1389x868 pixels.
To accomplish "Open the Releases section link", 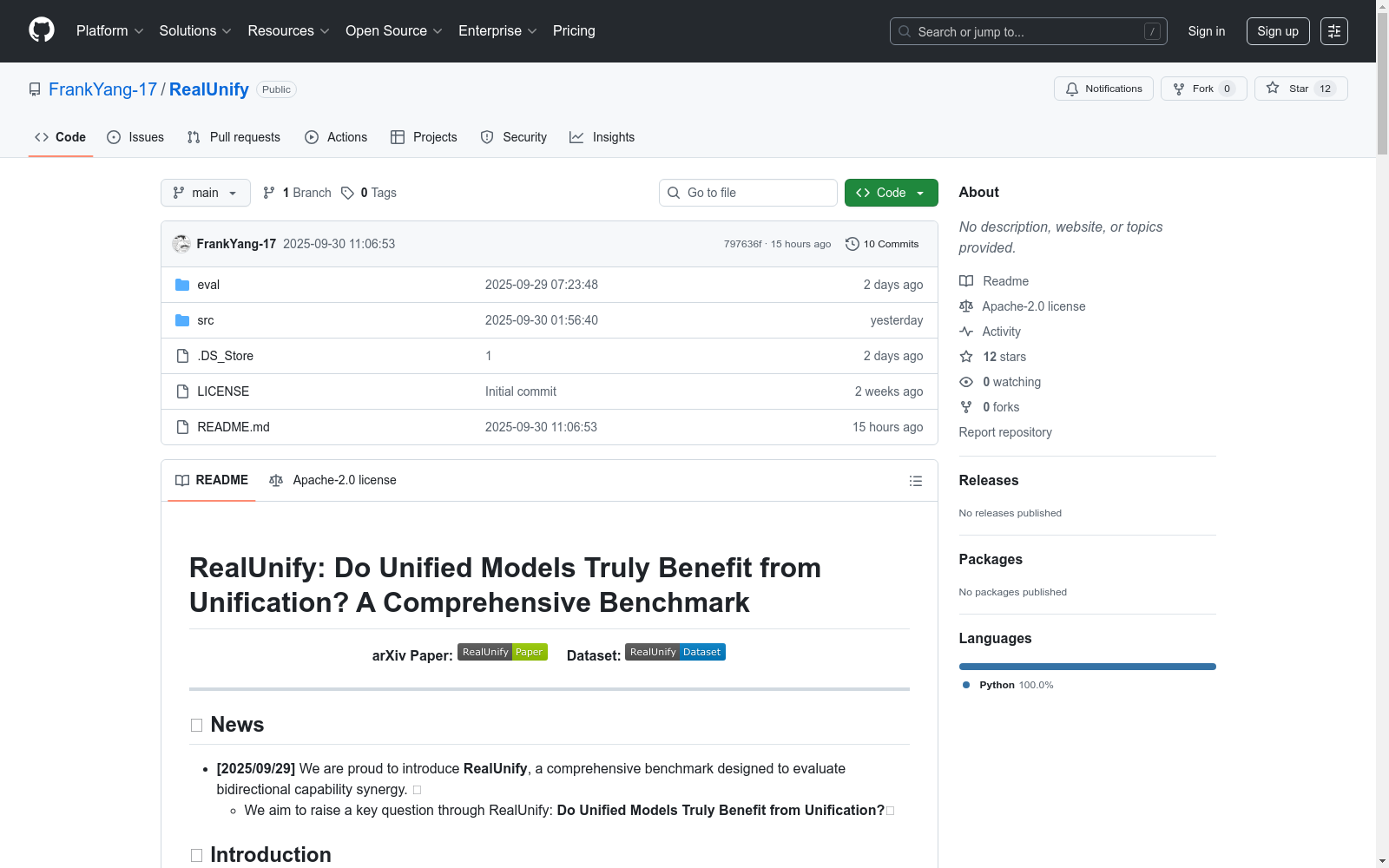I will 989,481.
